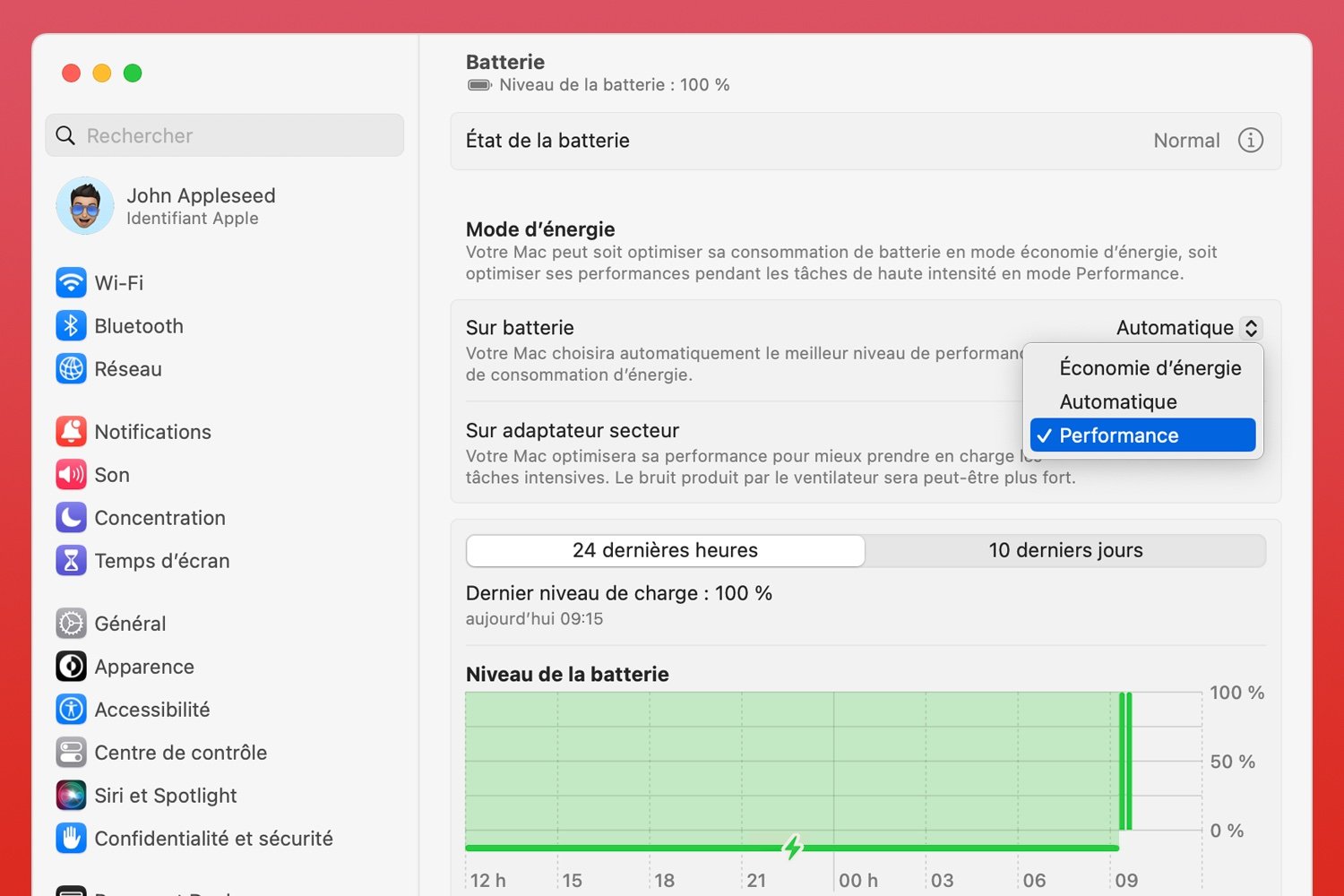This screenshot has height=896, width=1344.
Task: Select the Notifications bell icon
Action: pos(71,432)
